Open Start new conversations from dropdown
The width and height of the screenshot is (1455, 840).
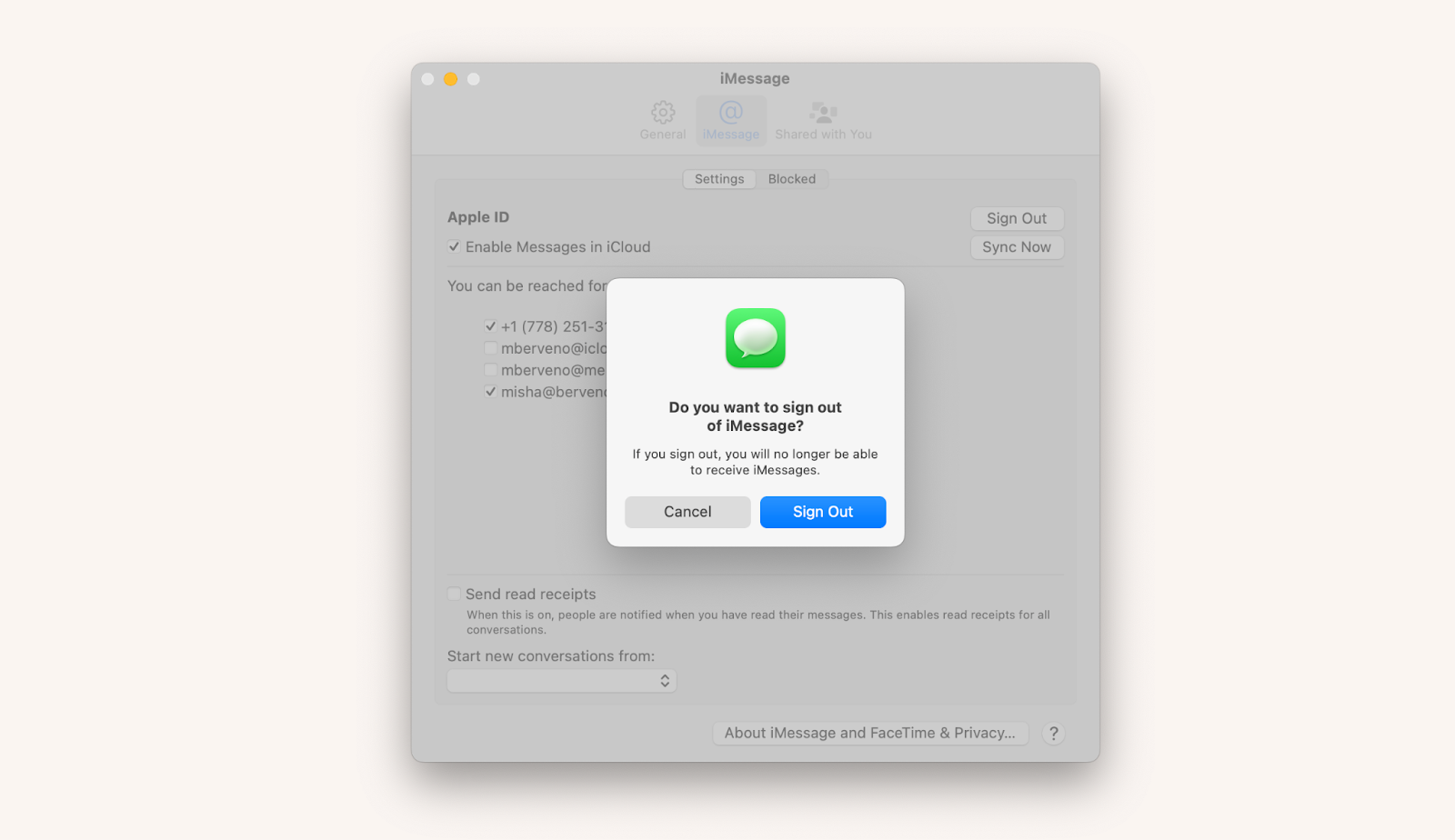point(562,681)
